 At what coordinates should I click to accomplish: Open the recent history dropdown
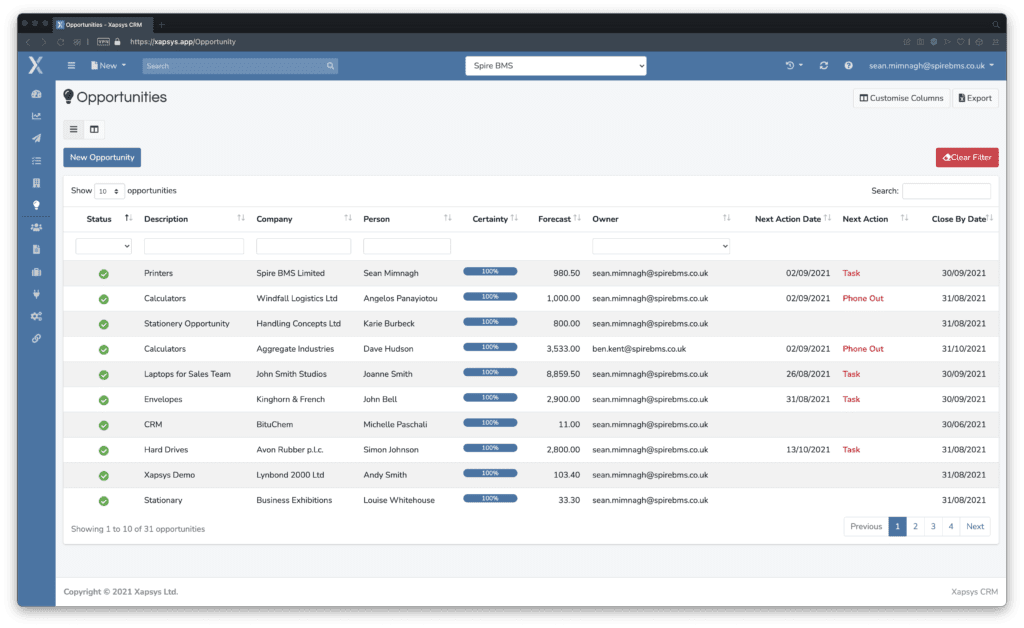(x=794, y=65)
